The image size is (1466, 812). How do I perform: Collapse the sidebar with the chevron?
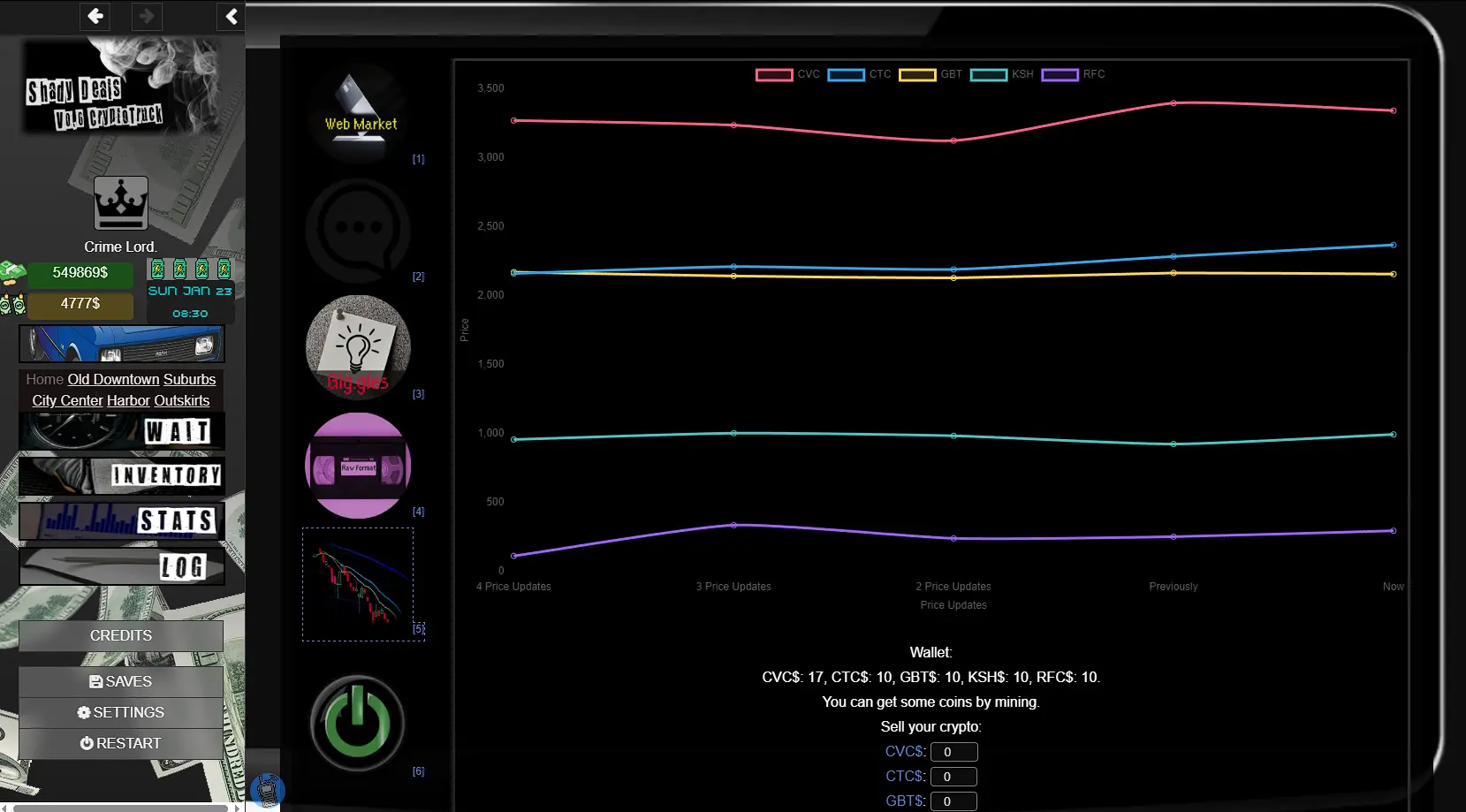pyautogui.click(x=231, y=16)
